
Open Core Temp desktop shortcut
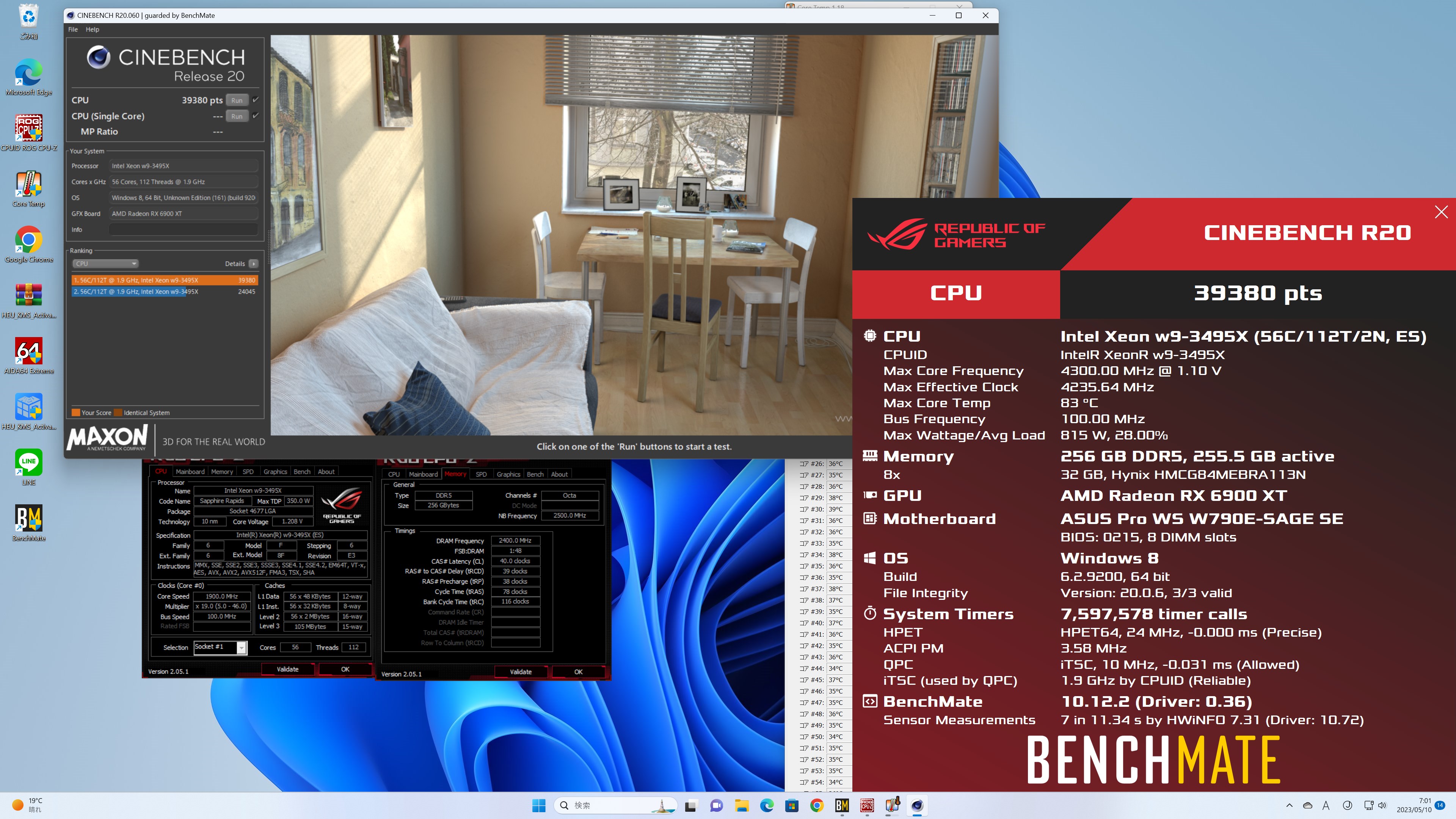(x=28, y=189)
